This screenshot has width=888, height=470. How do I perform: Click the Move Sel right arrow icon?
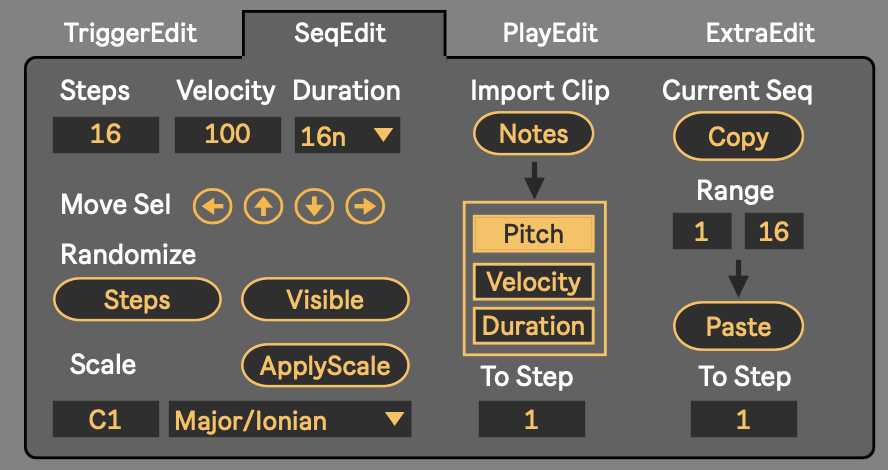tap(366, 207)
